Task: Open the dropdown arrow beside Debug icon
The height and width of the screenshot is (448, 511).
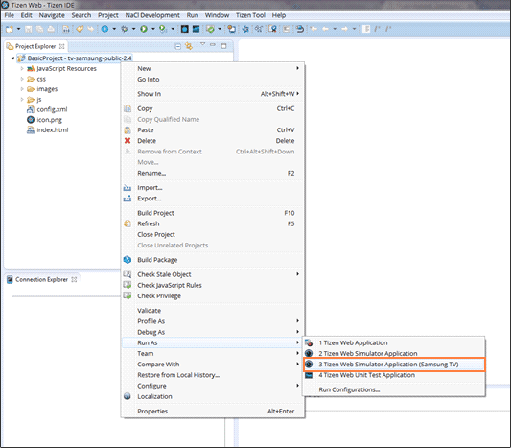Action: click(x=133, y=29)
